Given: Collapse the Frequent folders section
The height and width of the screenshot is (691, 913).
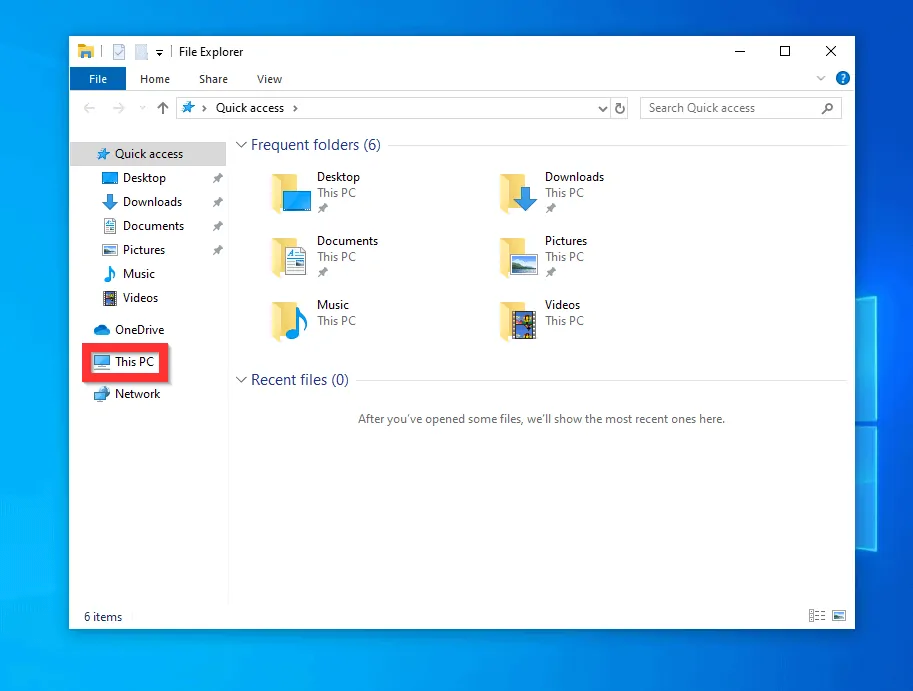Looking at the screenshot, I should (241, 144).
